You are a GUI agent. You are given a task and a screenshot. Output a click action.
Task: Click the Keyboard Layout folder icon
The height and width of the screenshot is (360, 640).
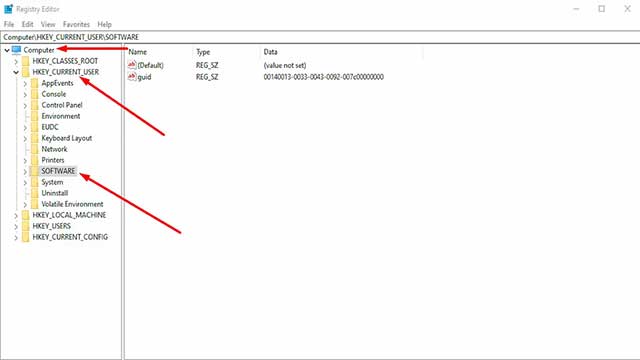click(35, 138)
